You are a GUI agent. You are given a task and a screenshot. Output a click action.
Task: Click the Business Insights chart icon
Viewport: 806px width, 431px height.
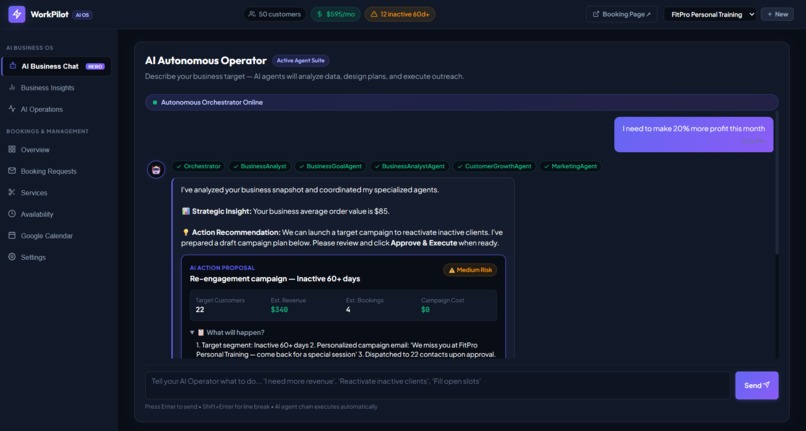pyautogui.click(x=12, y=87)
